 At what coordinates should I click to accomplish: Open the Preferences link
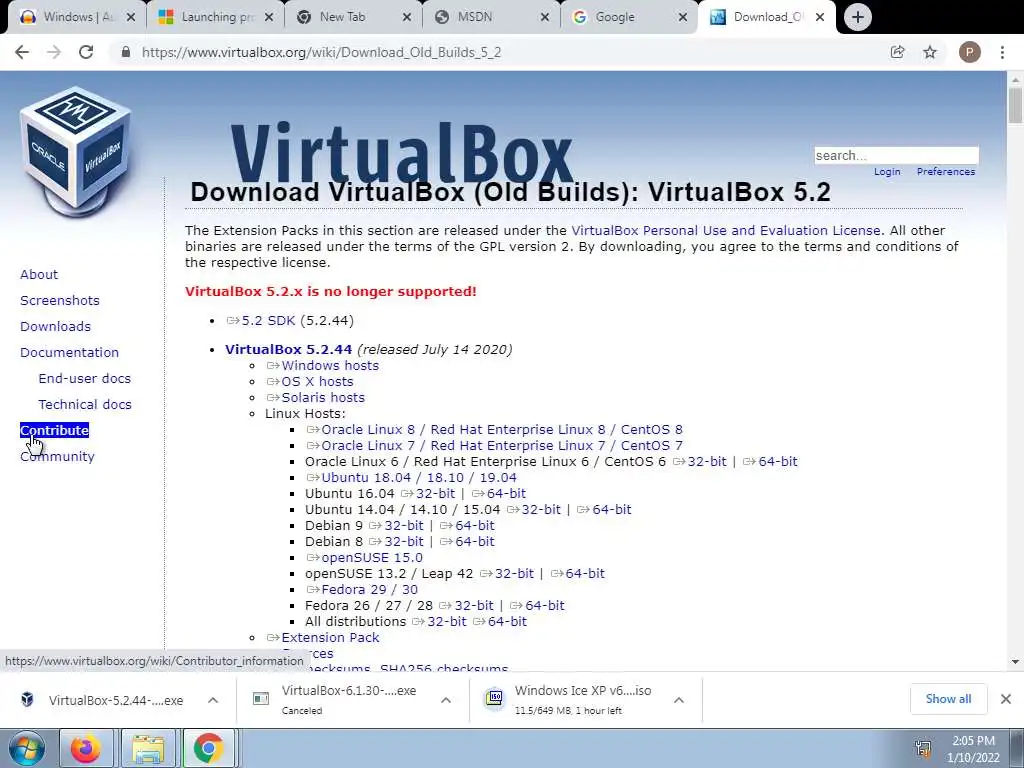[x=946, y=172]
